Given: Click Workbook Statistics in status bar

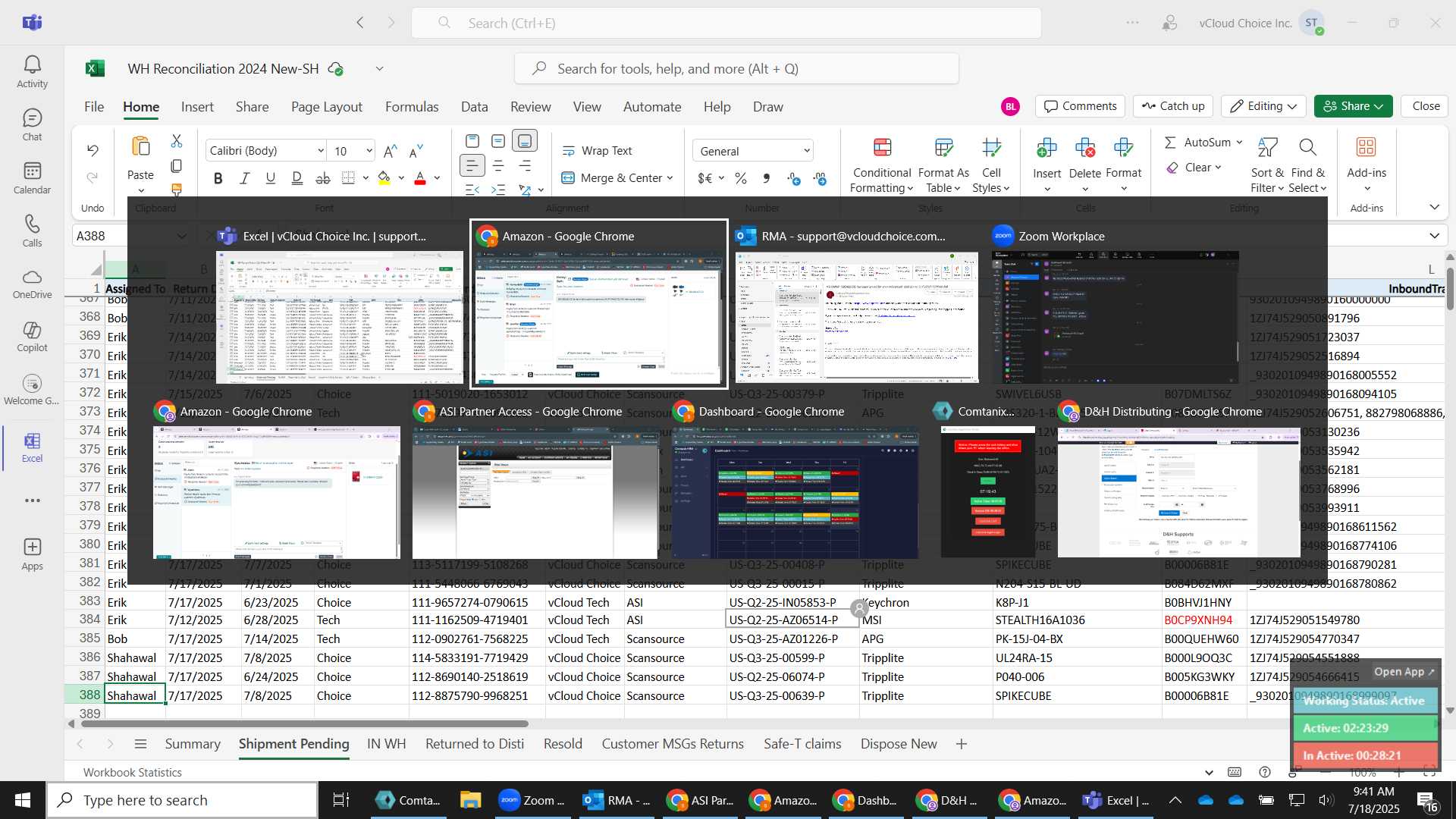Looking at the screenshot, I should tap(133, 772).
